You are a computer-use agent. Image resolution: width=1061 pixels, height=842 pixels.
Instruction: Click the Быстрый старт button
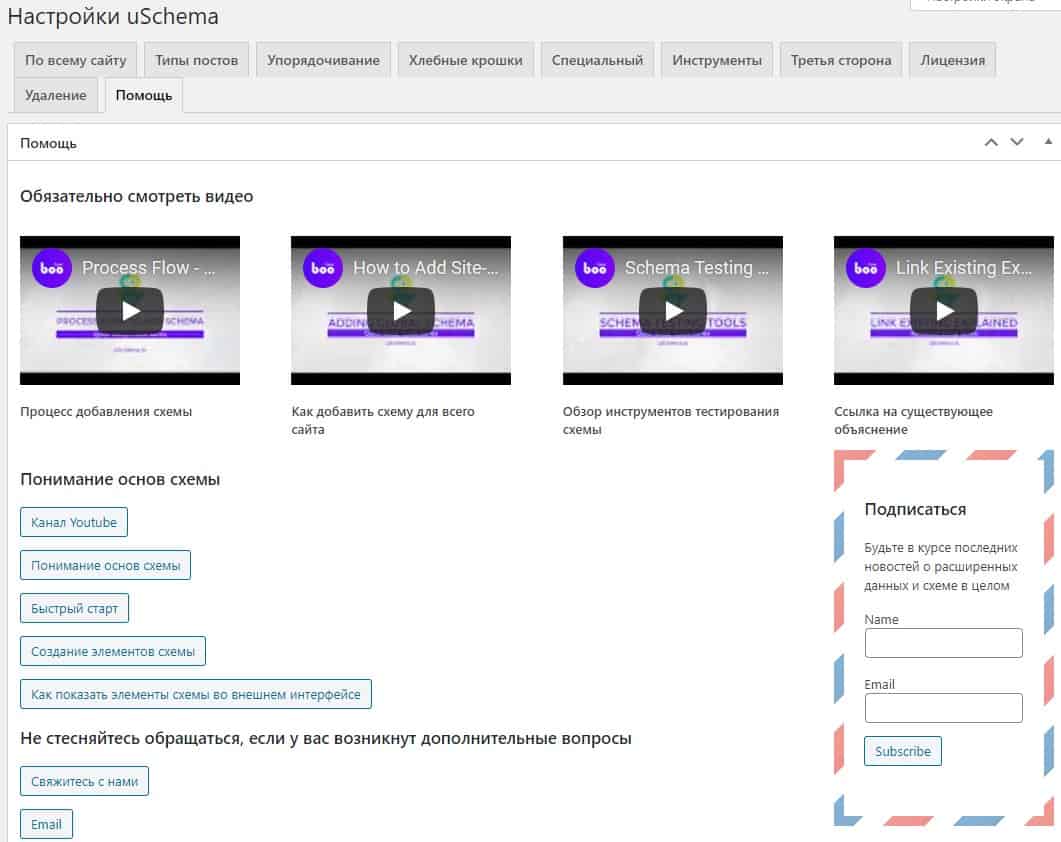coord(74,608)
